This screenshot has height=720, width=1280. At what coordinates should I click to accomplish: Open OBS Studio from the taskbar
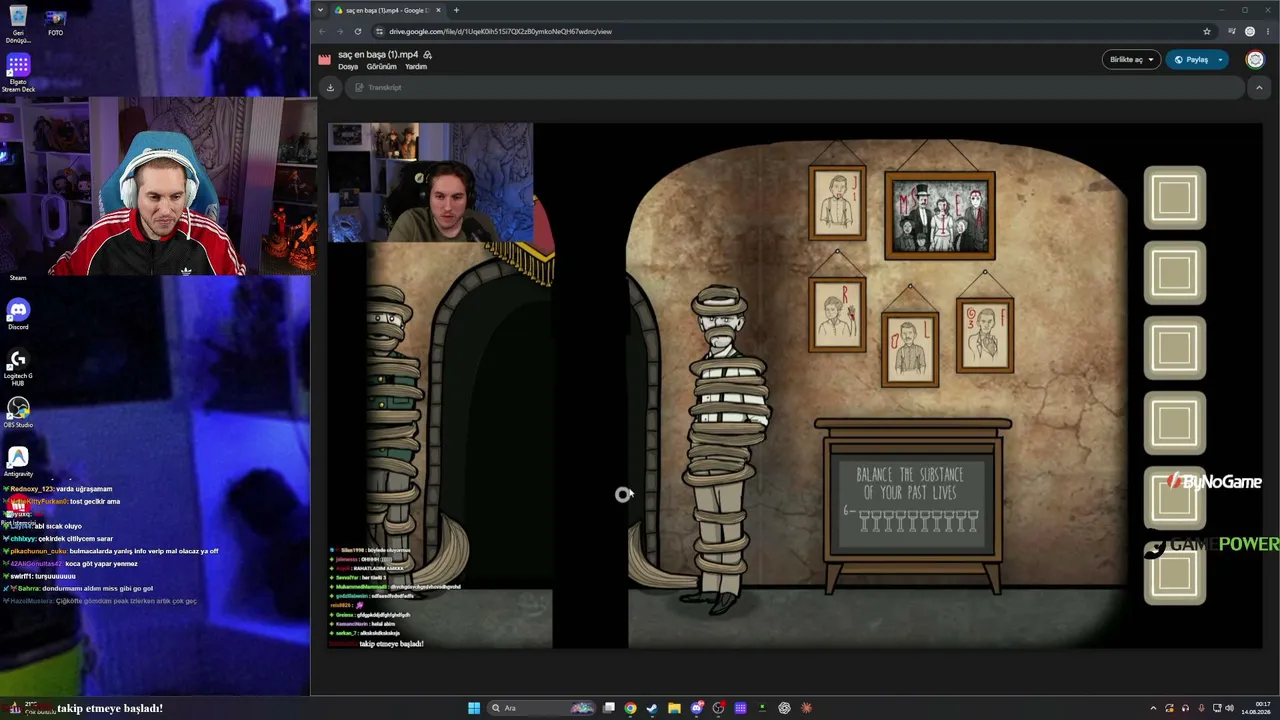(x=719, y=708)
